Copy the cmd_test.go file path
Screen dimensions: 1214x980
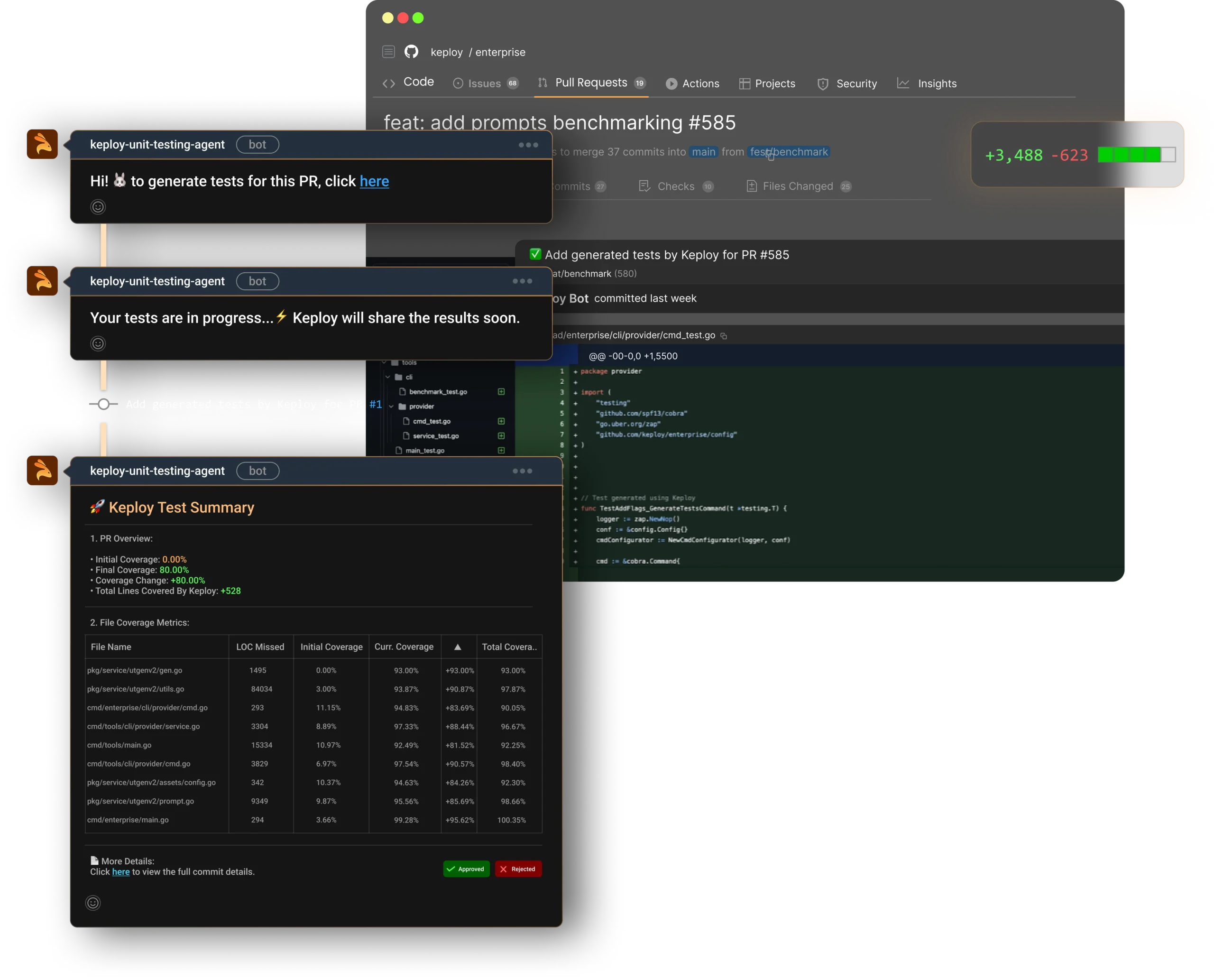point(724,336)
